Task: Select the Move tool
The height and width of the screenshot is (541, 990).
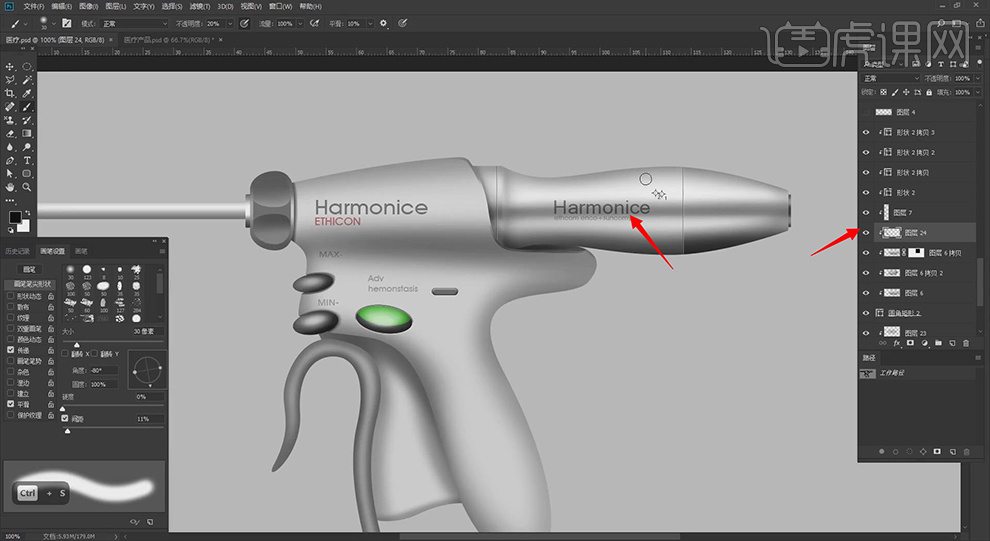Action: click(x=9, y=66)
